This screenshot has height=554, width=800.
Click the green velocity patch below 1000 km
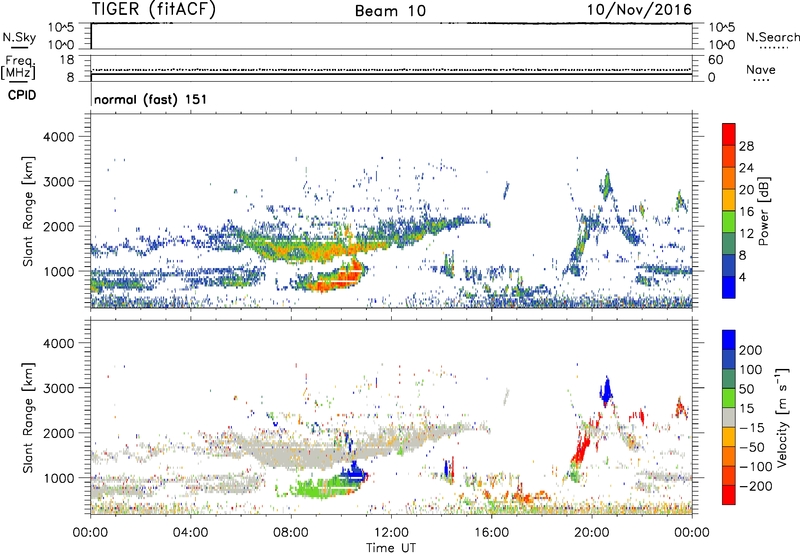pos(321,487)
